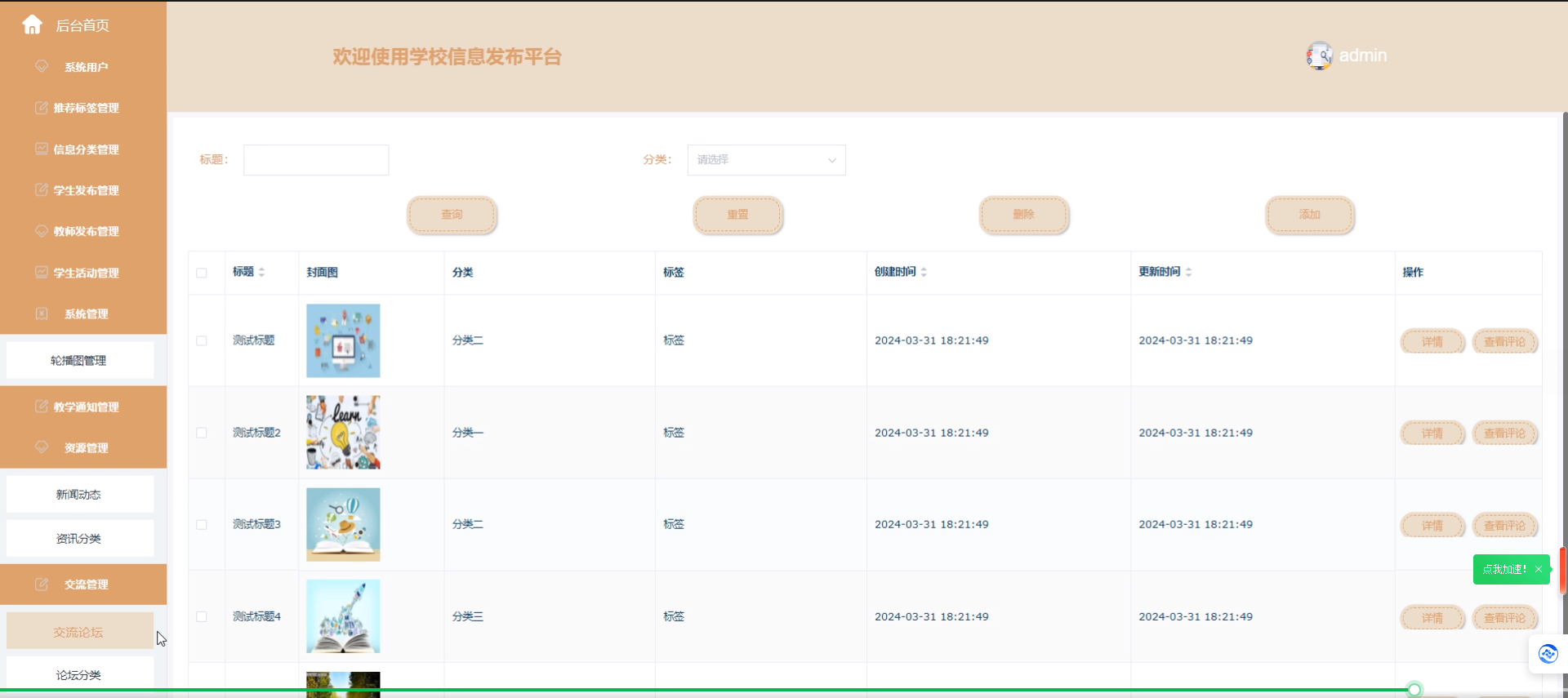Click 教学通知管理 sidebar menu header
Screen dimensions: 1568x698
pyautogui.click(x=83, y=407)
